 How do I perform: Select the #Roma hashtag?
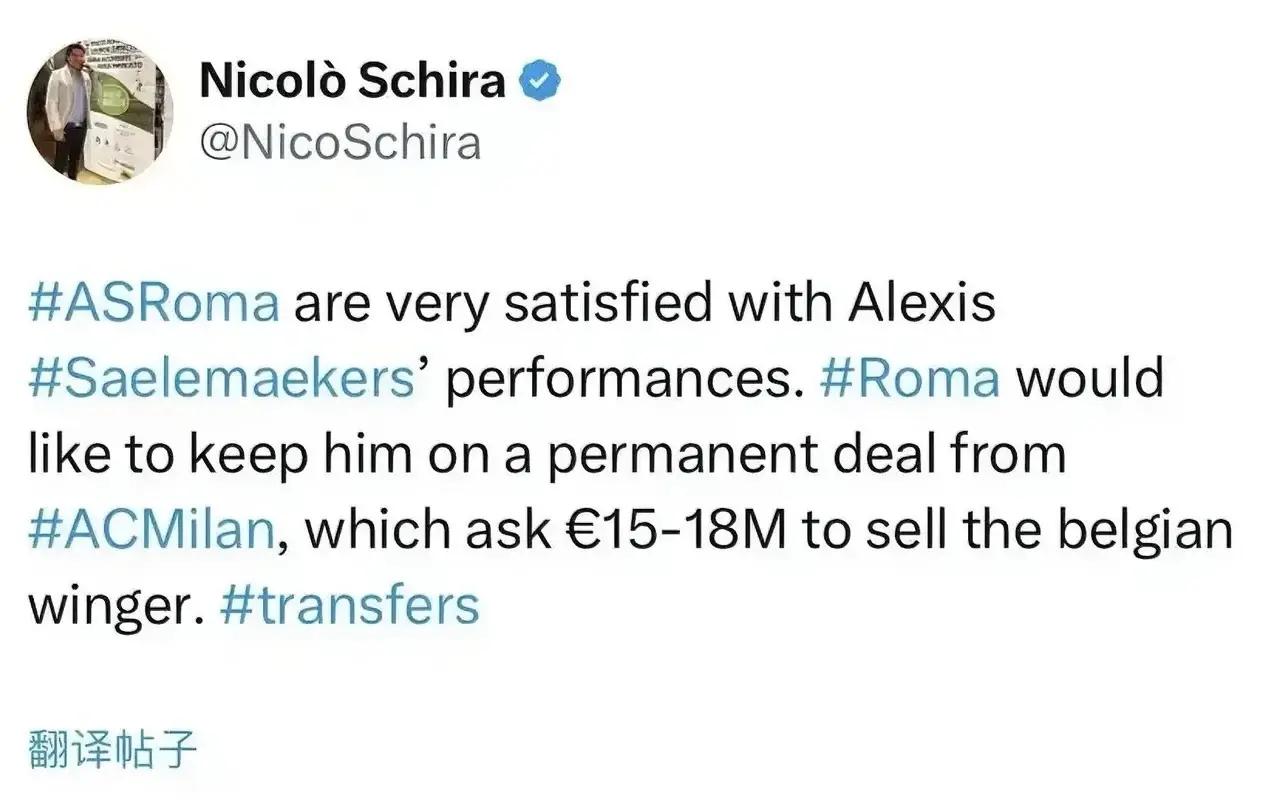tap(909, 379)
